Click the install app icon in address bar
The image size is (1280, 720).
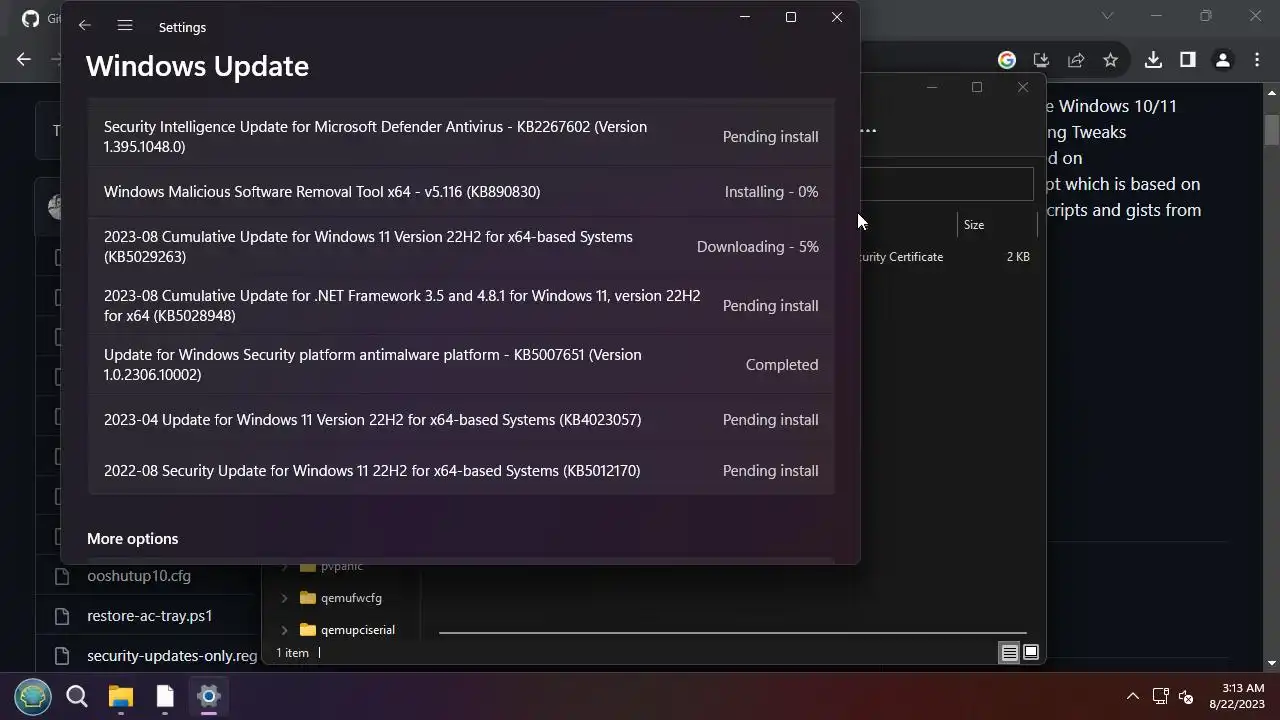pos(1041,60)
